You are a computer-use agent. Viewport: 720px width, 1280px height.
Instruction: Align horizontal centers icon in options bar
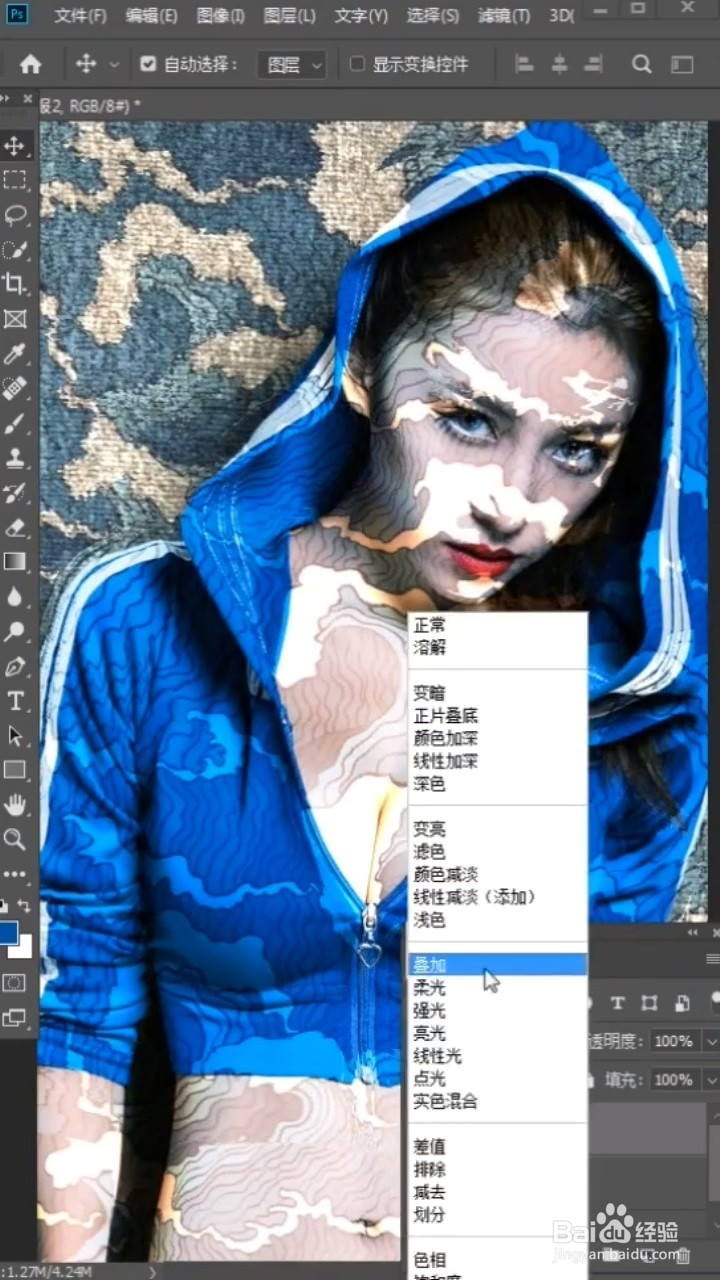(x=559, y=64)
